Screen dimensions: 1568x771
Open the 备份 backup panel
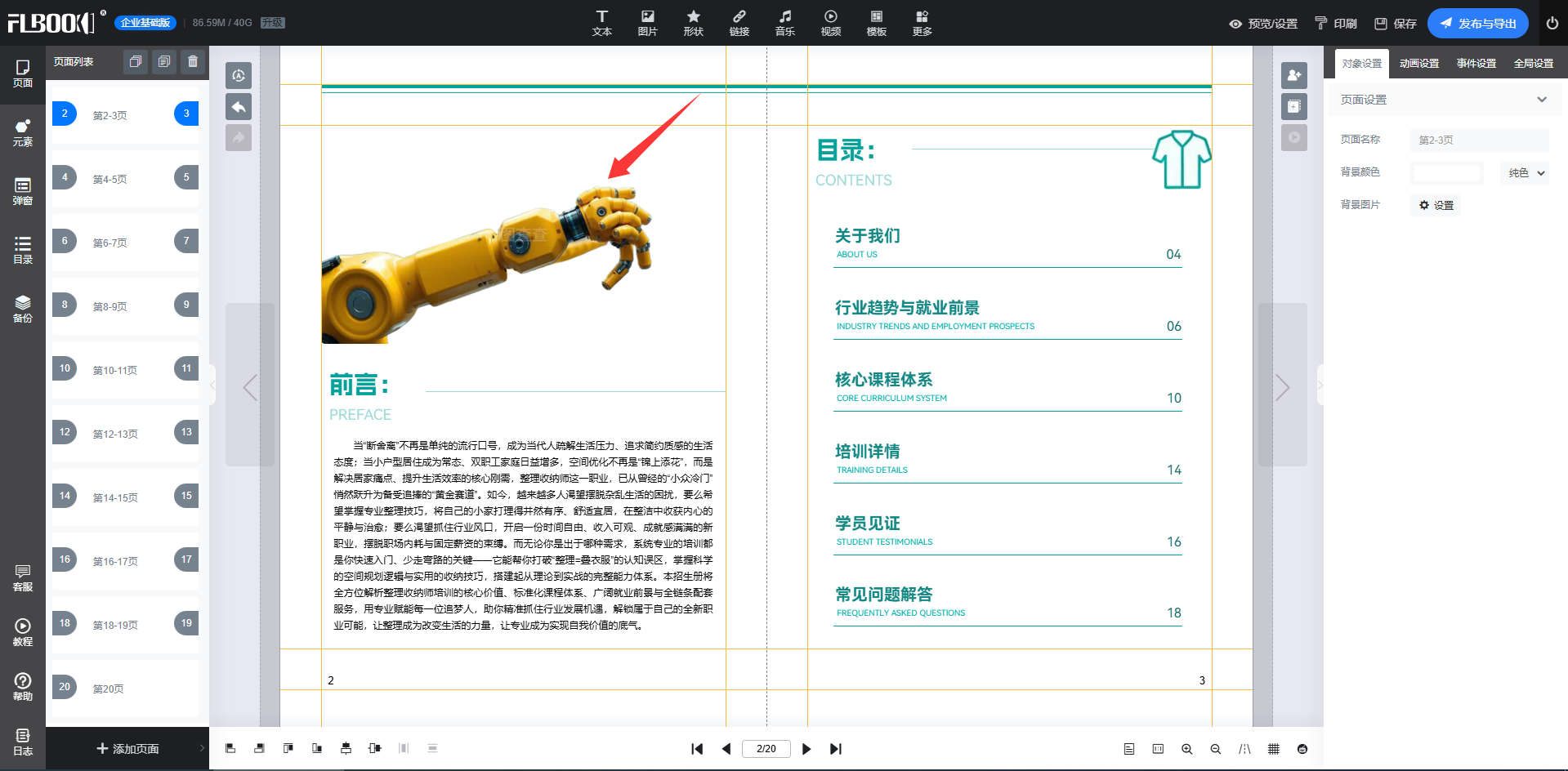tap(23, 309)
